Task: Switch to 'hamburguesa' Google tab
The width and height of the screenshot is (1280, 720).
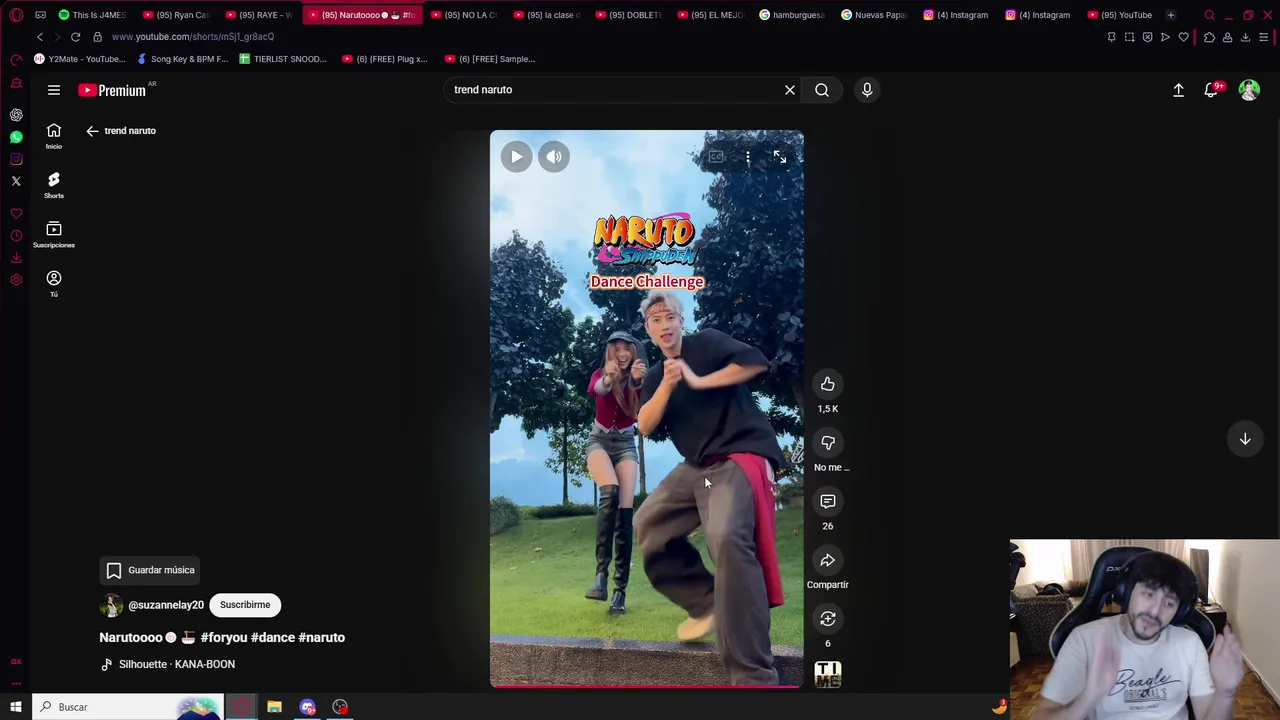Action: click(792, 15)
